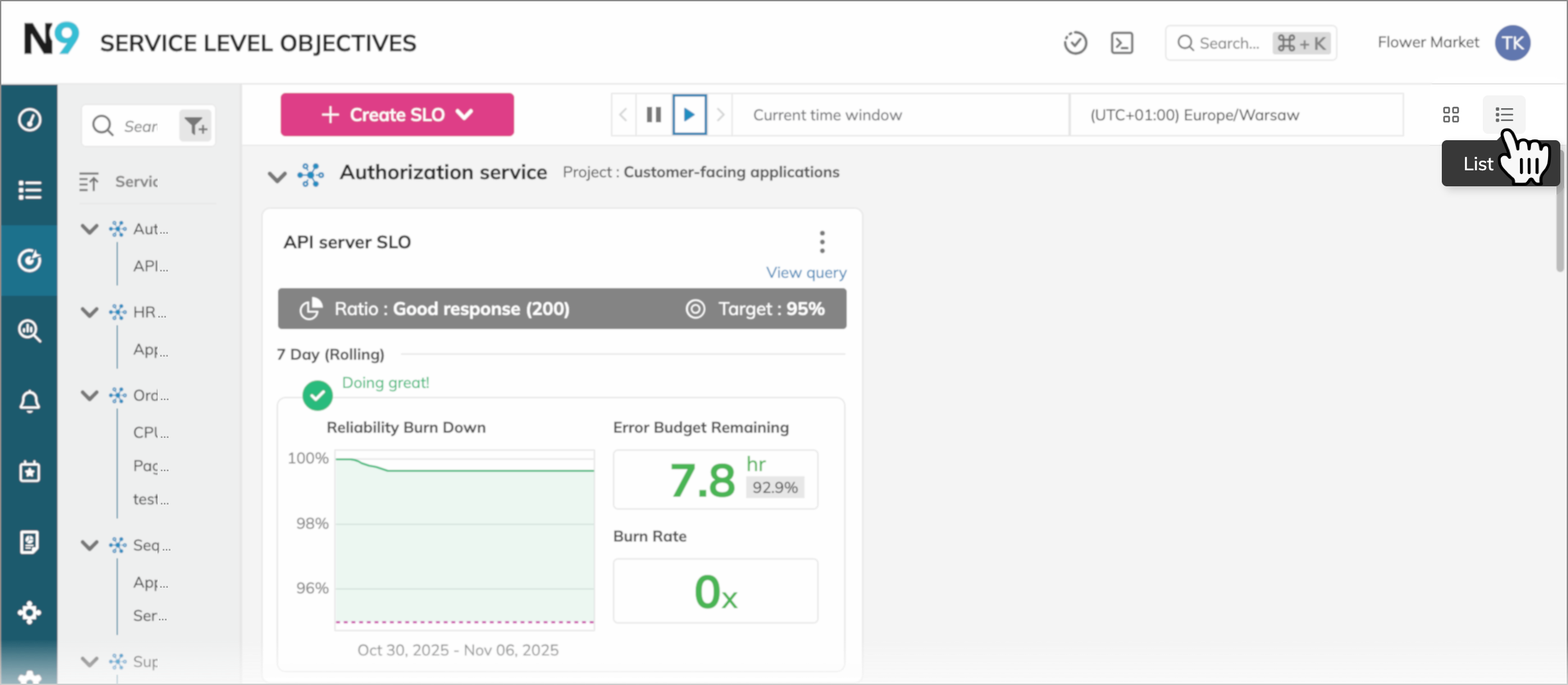1568x685 pixels.
Task: Open the timezone Europe/Warsaw selector
Action: coord(1236,115)
